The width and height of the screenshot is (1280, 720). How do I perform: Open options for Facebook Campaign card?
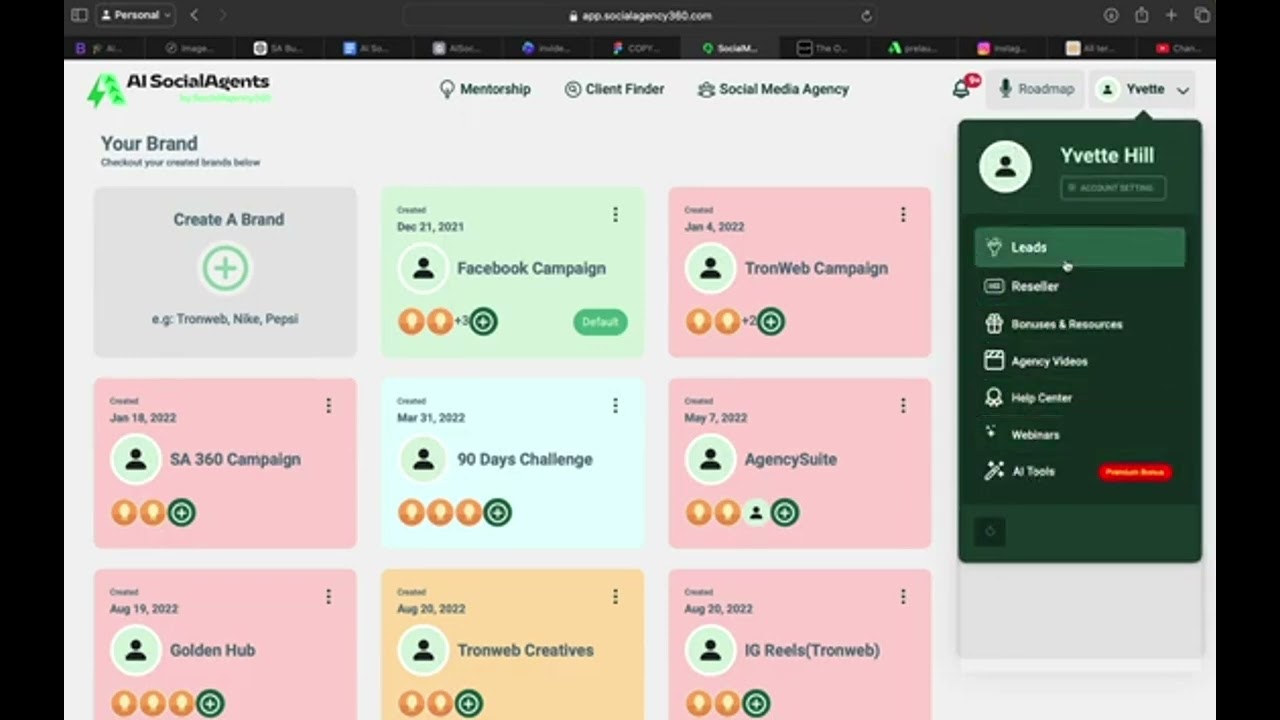click(x=615, y=214)
